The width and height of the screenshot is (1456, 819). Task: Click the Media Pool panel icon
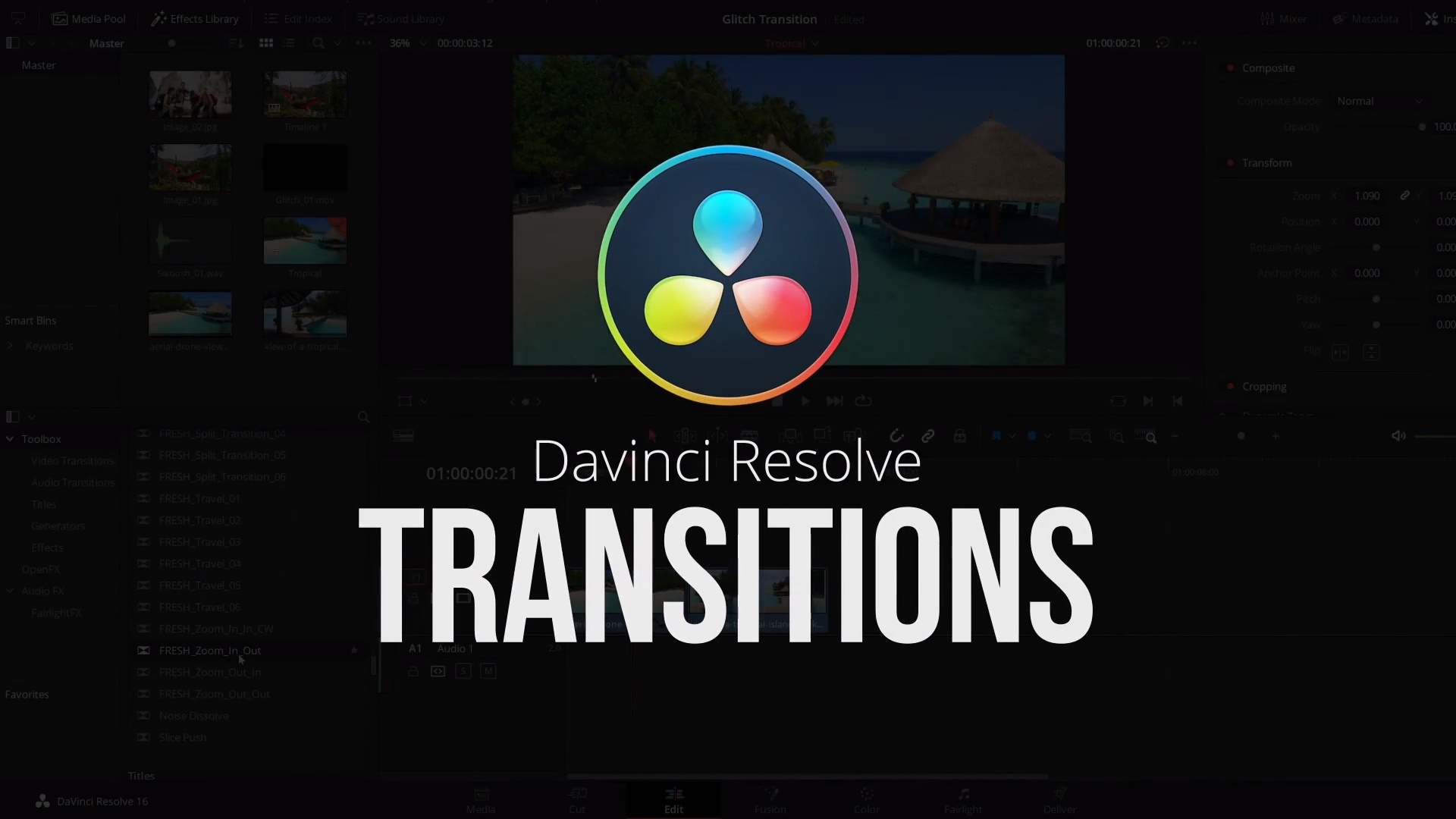[x=58, y=18]
